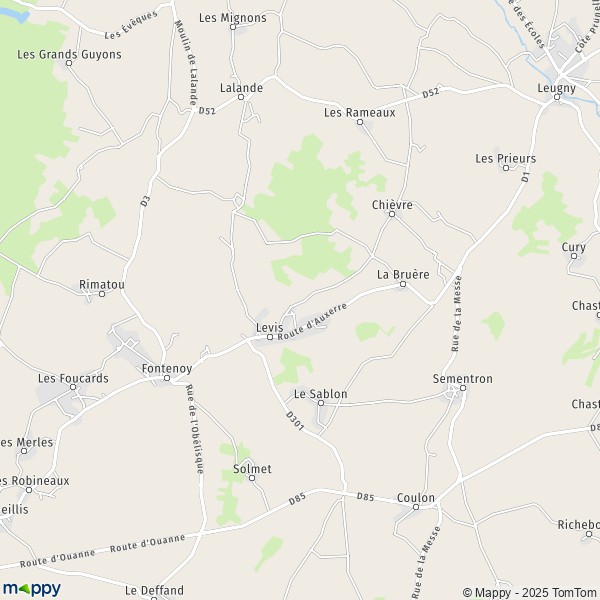Click the Leugny village marker
Viewport: 600px width, 600px height.
point(557,97)
